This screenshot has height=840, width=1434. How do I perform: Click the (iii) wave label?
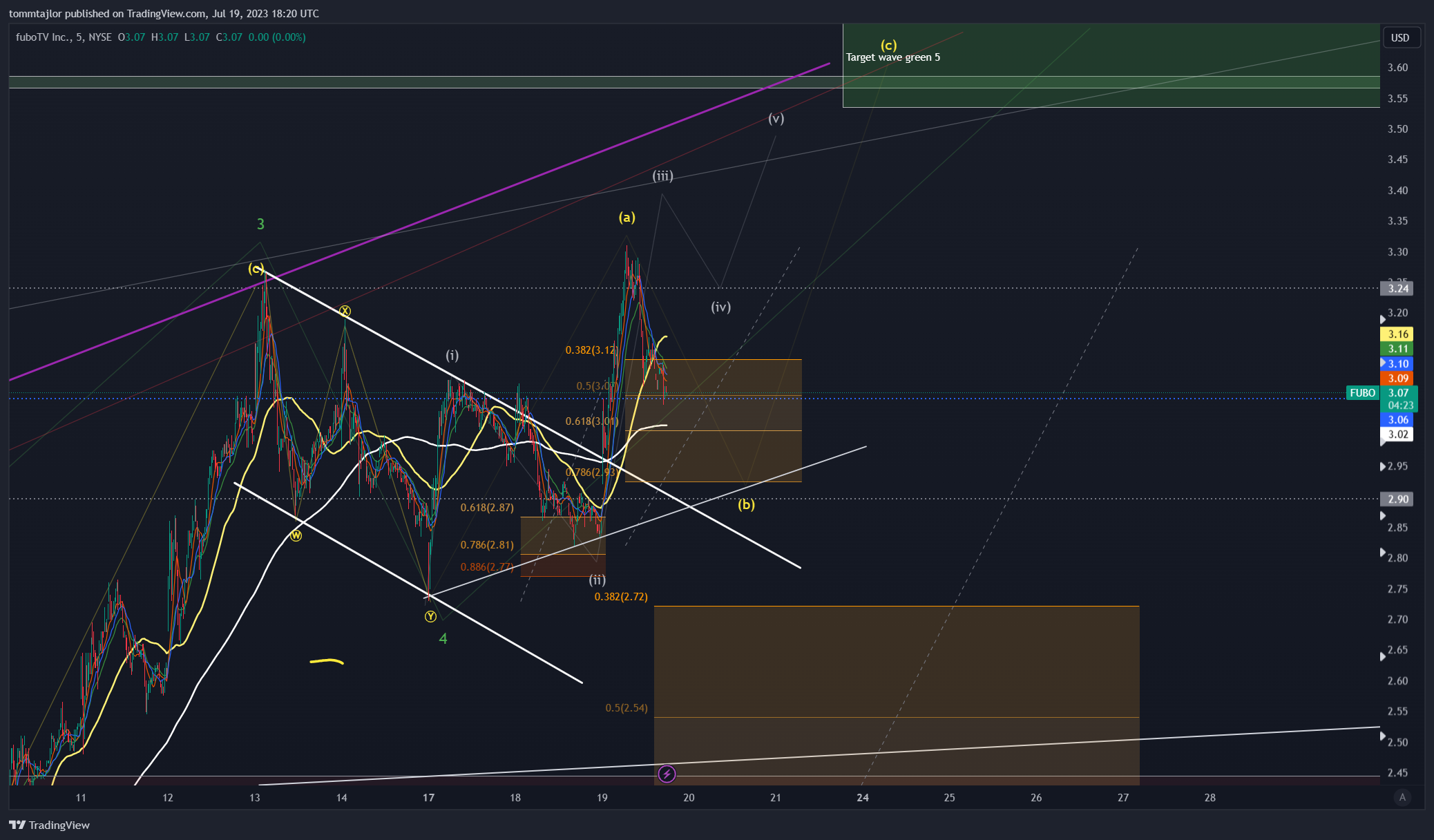pyautogui.click(x=662, y=175)
